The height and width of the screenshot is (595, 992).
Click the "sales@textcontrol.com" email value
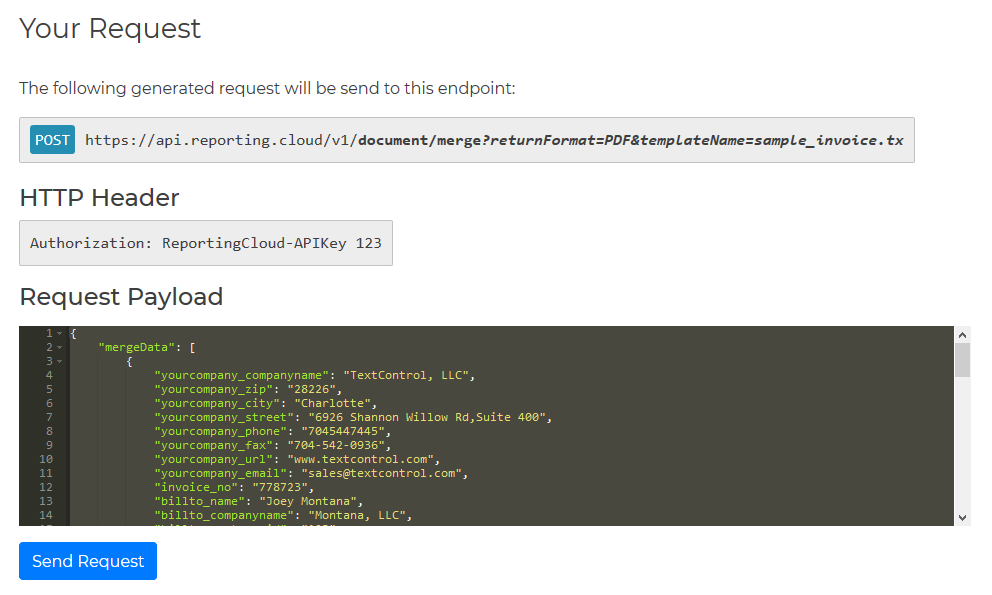pyautogui.click(x=381, y=473)
